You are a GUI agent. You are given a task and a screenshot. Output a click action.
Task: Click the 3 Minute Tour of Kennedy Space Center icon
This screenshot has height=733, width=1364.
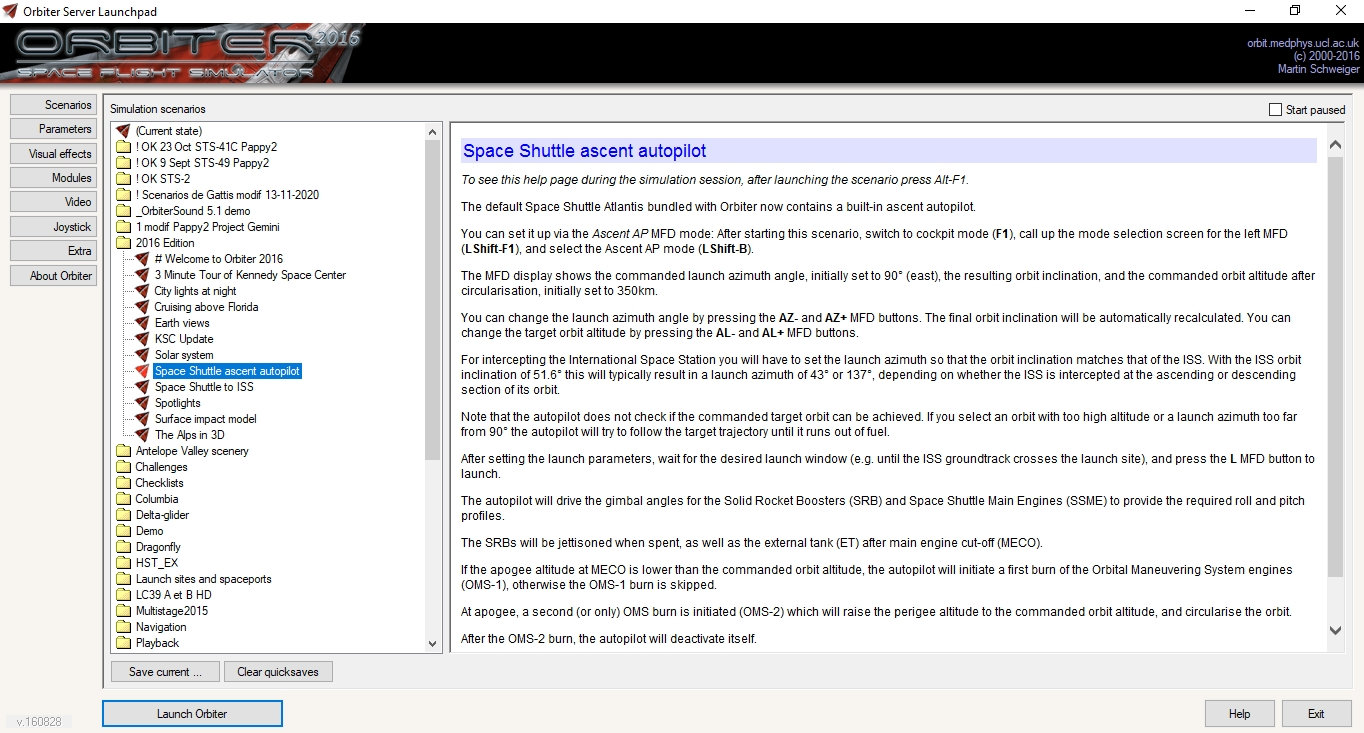point(142,275)
